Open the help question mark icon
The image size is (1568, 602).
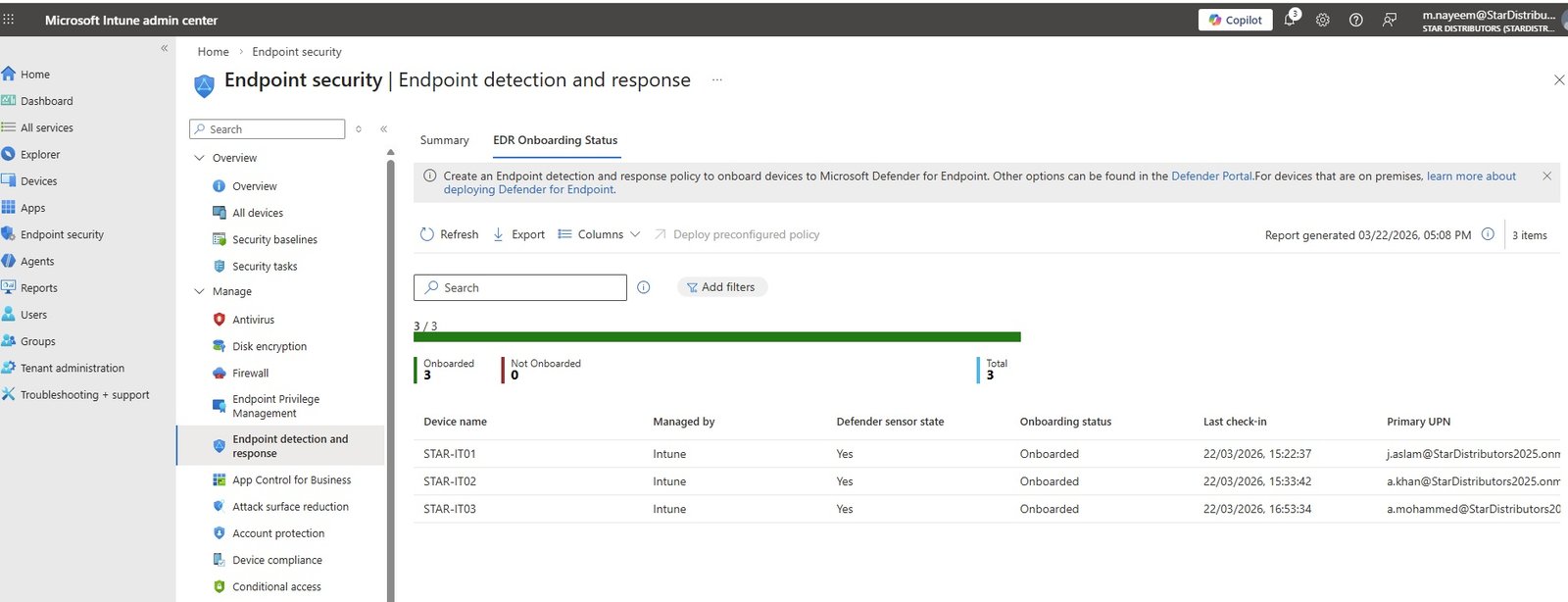1355,20
